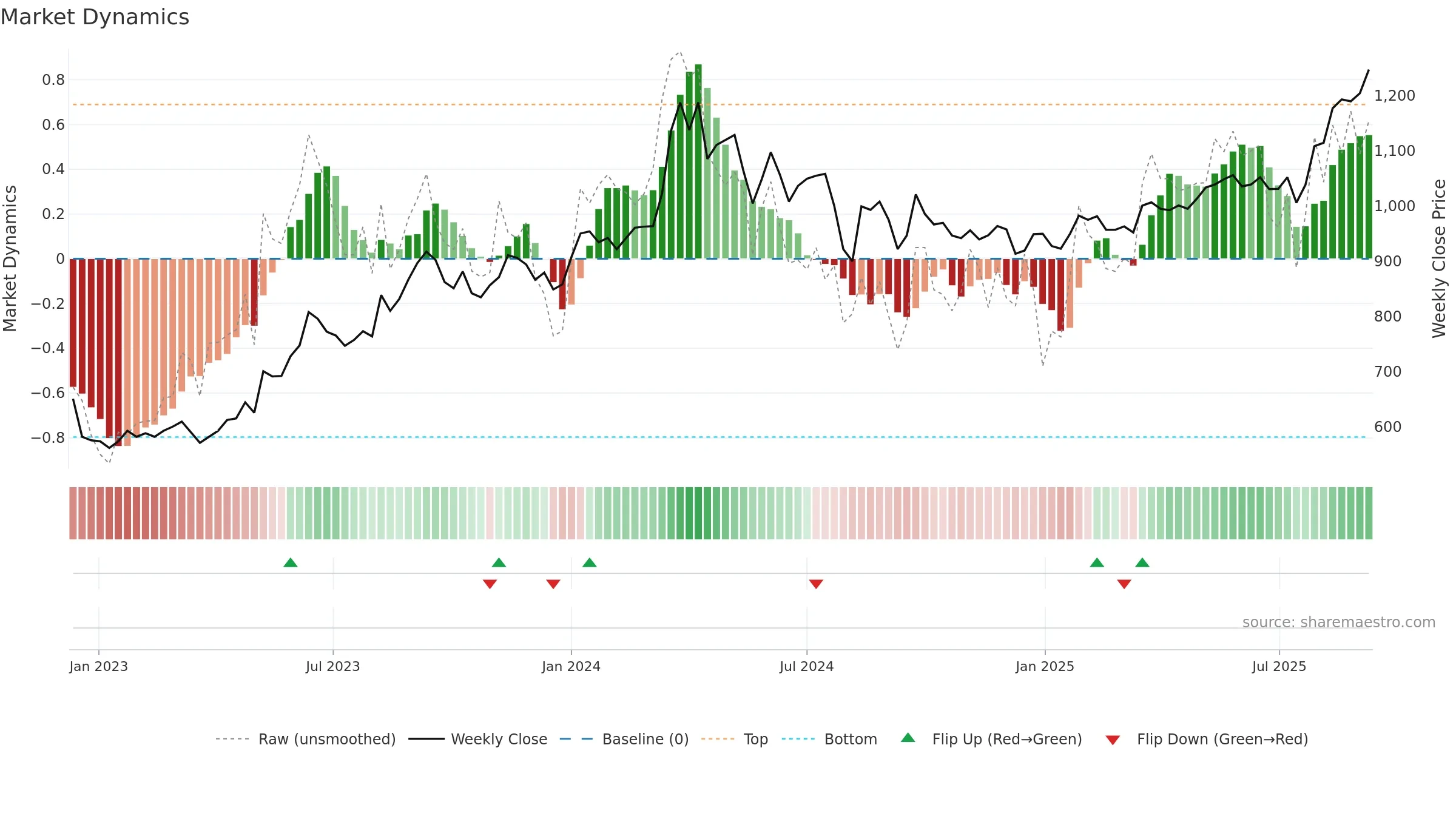Click the Jul 2024 x-axis label
This screenshot has width=1456, height=819.
807,666
